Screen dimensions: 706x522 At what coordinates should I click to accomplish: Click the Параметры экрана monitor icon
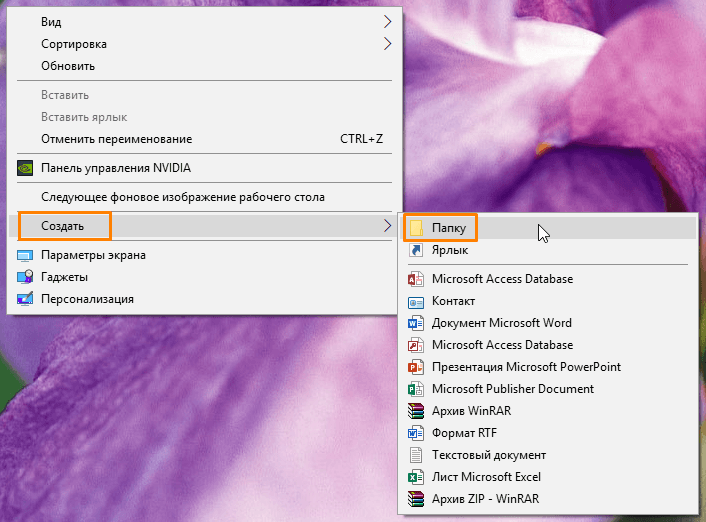[25, 256]
